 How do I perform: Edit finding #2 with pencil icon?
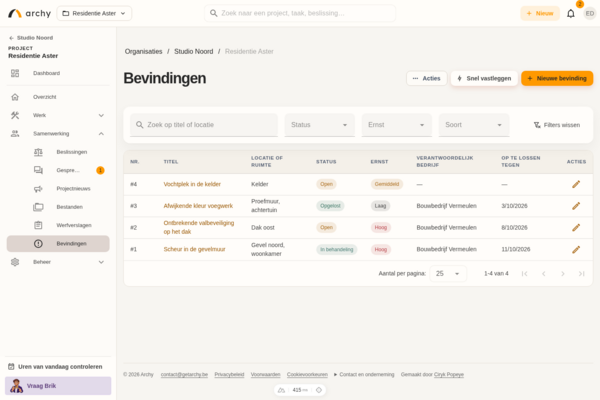coord(576,227)
